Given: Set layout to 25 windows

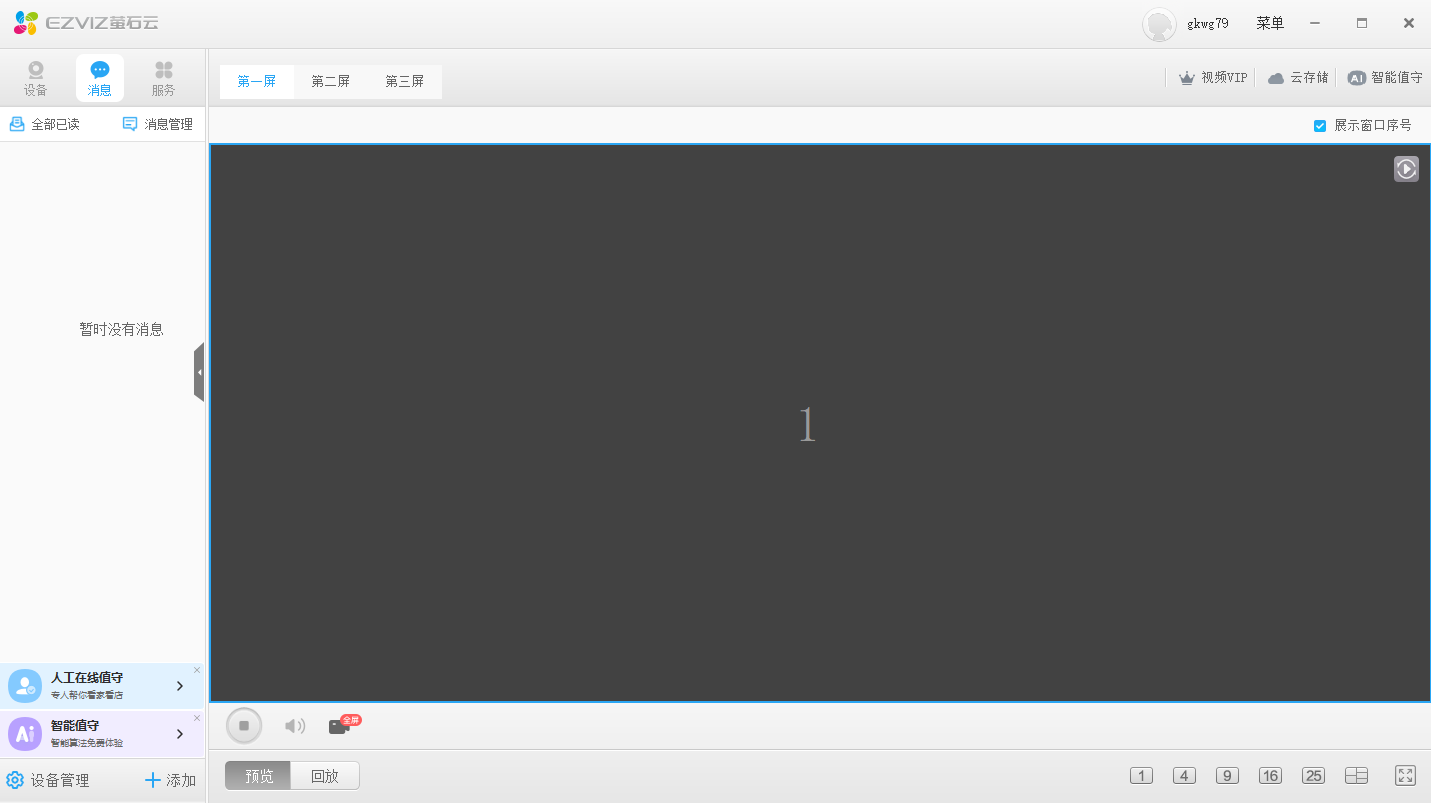Looking at the screenshot, I should (1313, 776).
